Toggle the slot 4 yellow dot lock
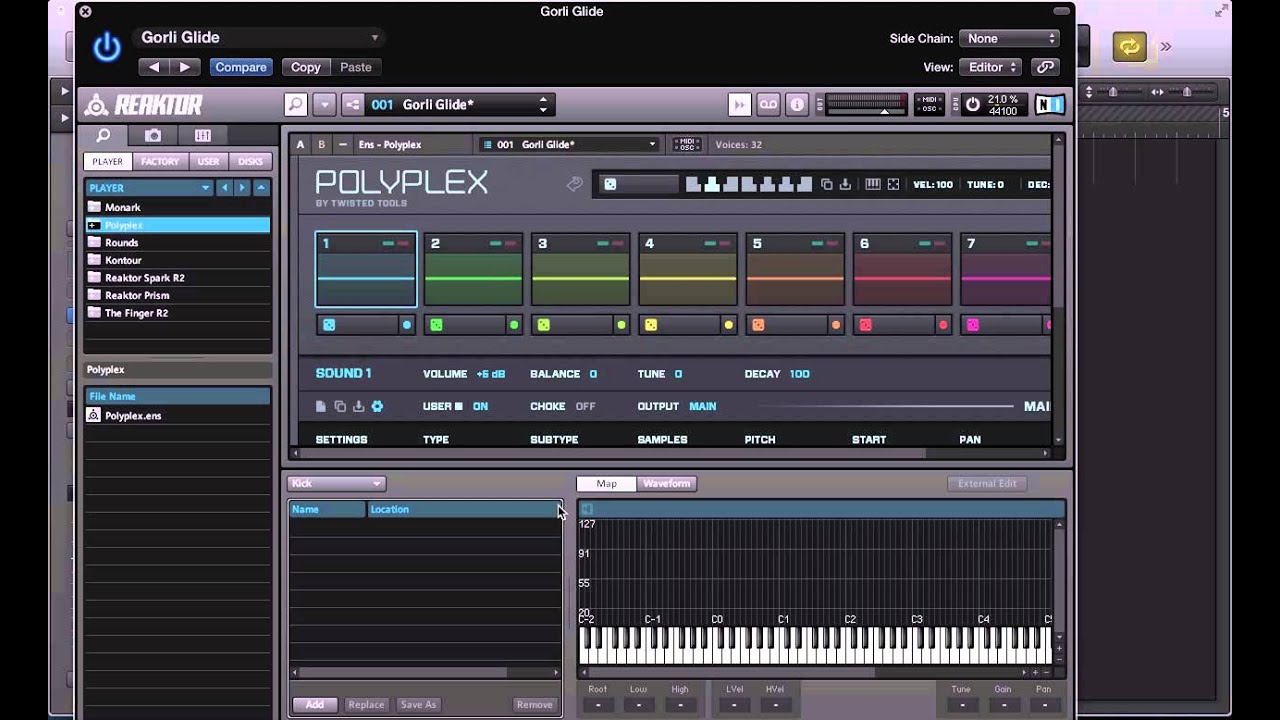The image size is (1280, 720). [x=728, y=325]
